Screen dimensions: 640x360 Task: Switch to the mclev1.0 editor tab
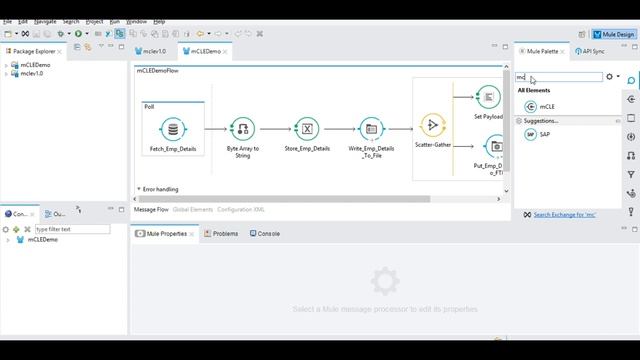tap(151, 51)
